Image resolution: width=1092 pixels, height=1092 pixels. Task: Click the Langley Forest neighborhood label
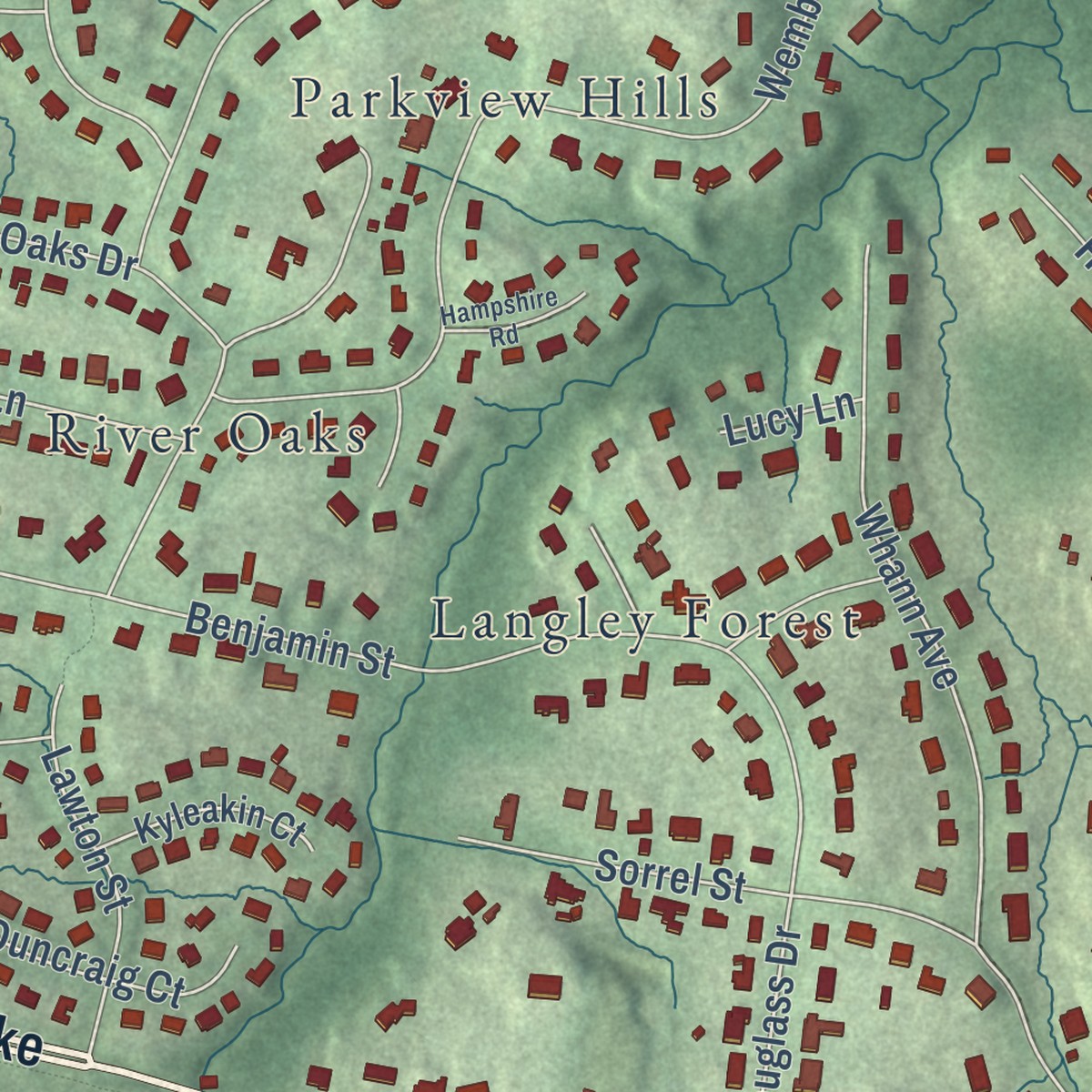click(645, 622)
